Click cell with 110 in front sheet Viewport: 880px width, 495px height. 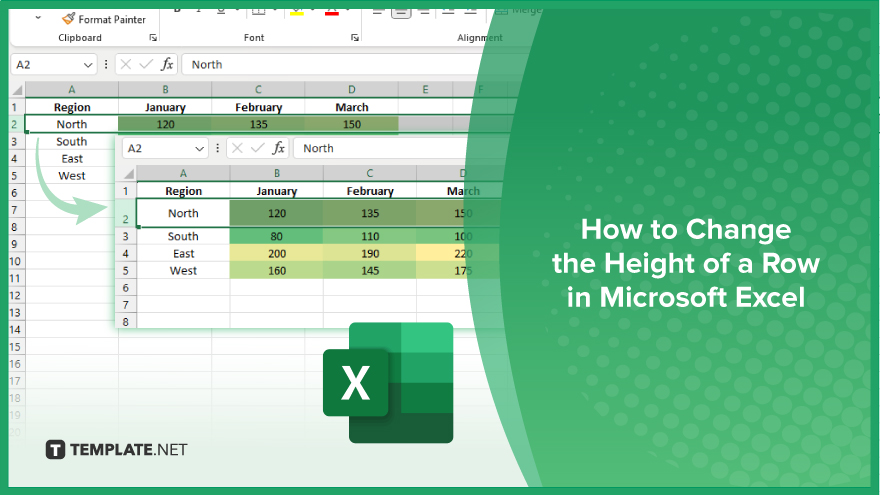click(x=370, y=236)
